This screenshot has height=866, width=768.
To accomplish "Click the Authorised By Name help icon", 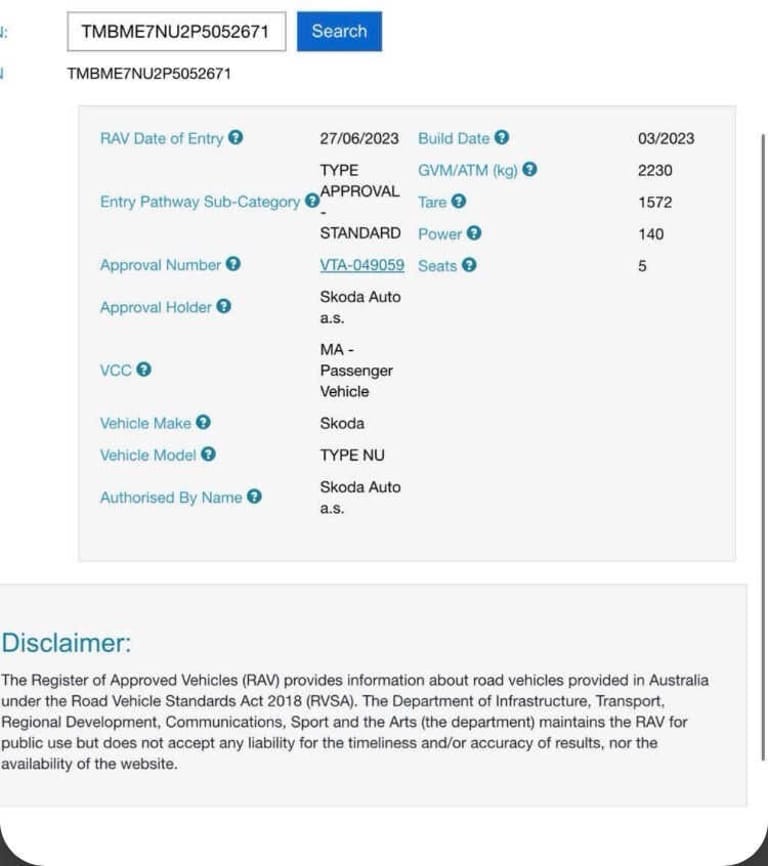I will pyautogui.click(x=254, y=496).
